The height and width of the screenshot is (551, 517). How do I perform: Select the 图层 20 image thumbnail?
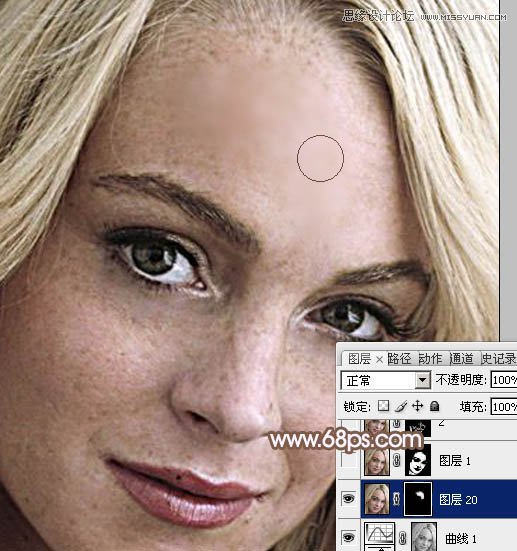pyautogui.click(x=377, y=499)
